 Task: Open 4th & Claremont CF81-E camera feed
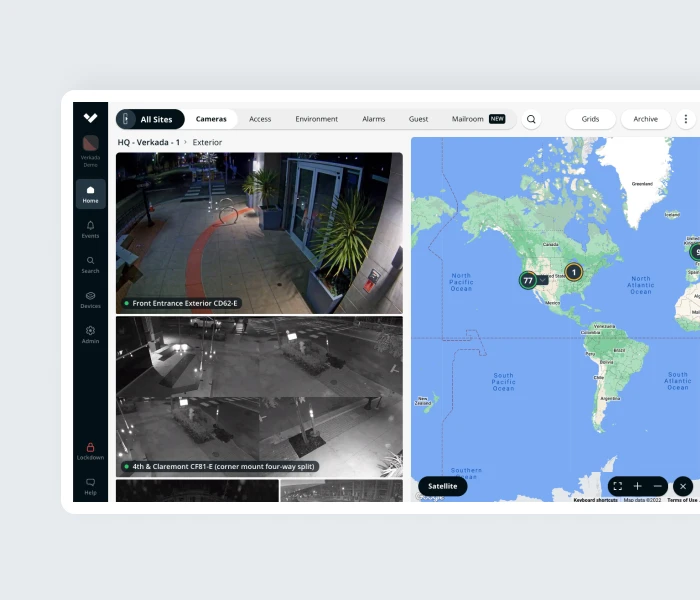click(x=259, y=396)
